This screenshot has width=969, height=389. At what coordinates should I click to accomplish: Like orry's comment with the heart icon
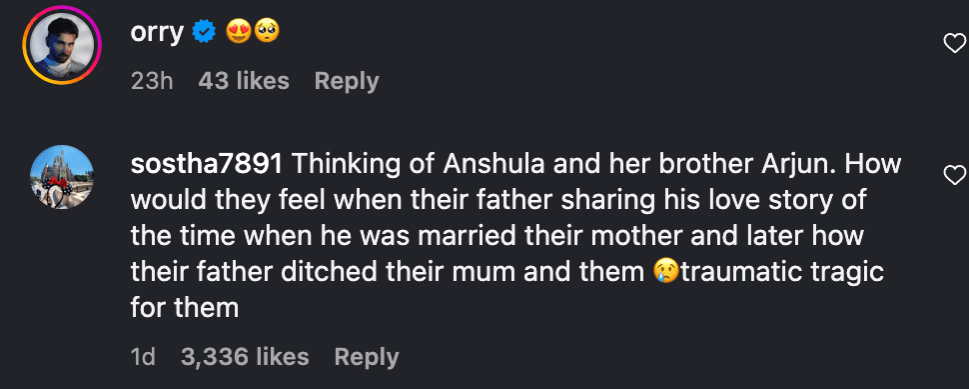click(x=955, y=43)
